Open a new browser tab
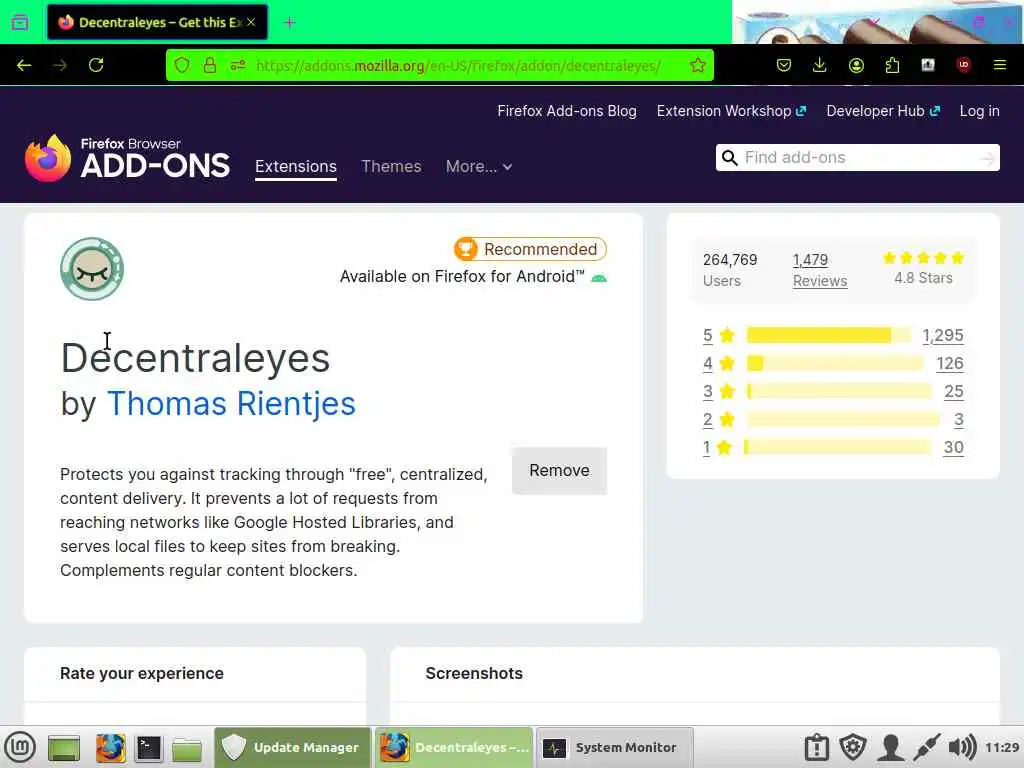The height and width of the screenshot is (768, 1024). (290, 23)
